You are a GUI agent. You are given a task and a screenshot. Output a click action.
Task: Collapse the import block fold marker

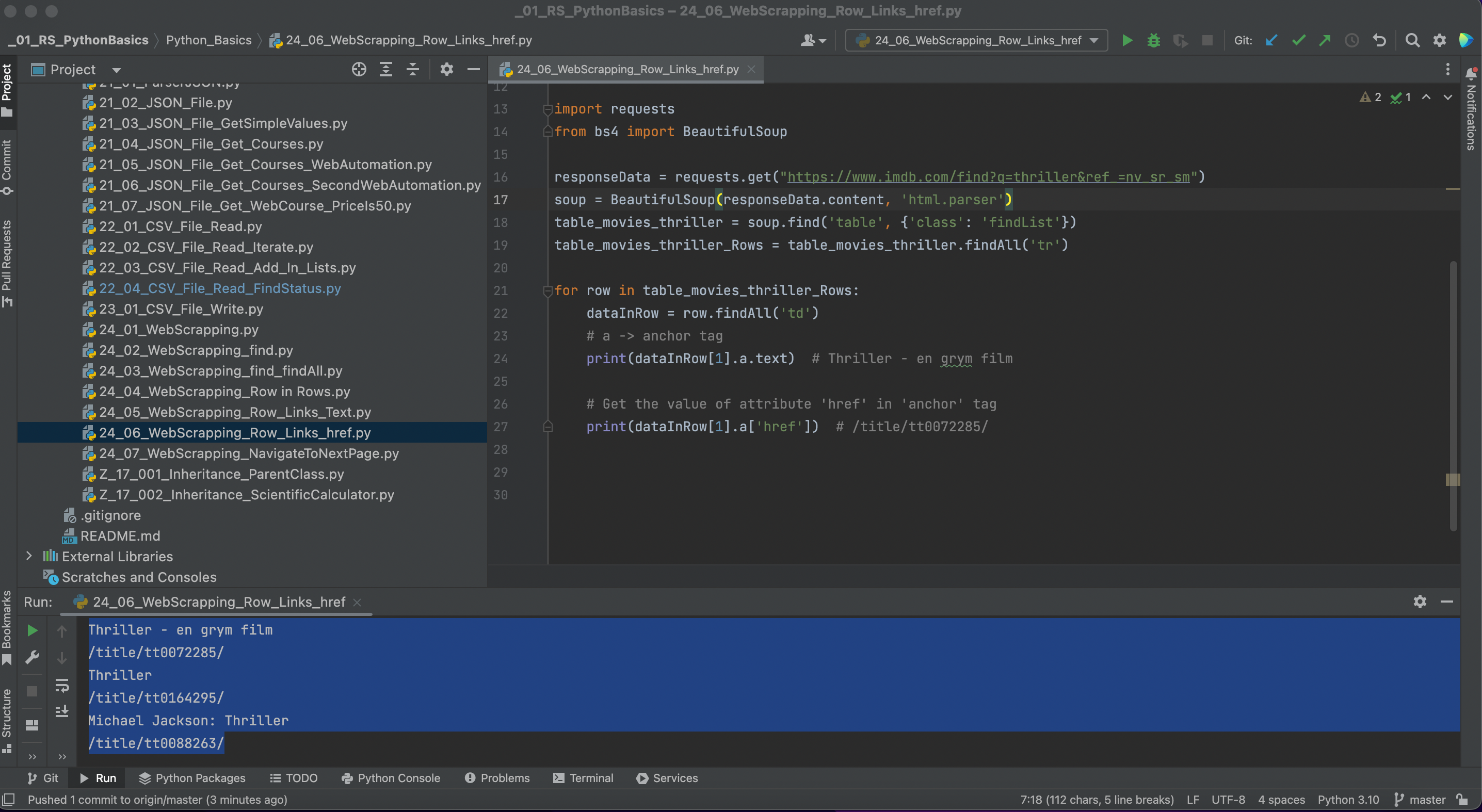tap(547, 109)
